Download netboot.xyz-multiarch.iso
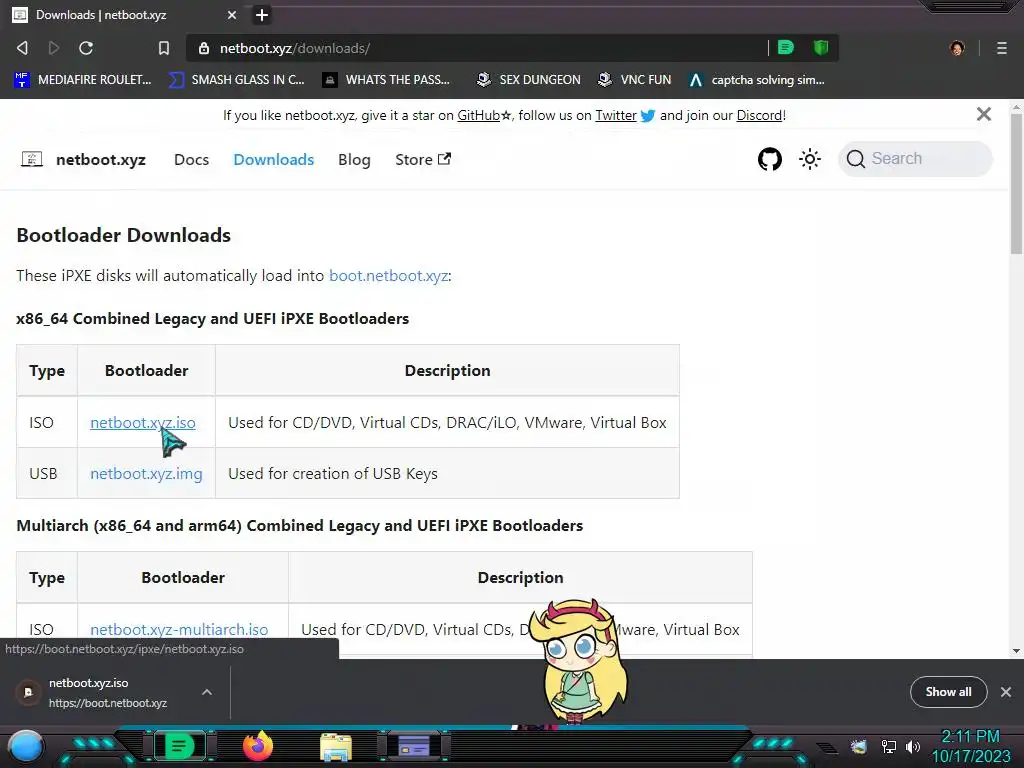 pyautogui.click(x=179, y=630)
